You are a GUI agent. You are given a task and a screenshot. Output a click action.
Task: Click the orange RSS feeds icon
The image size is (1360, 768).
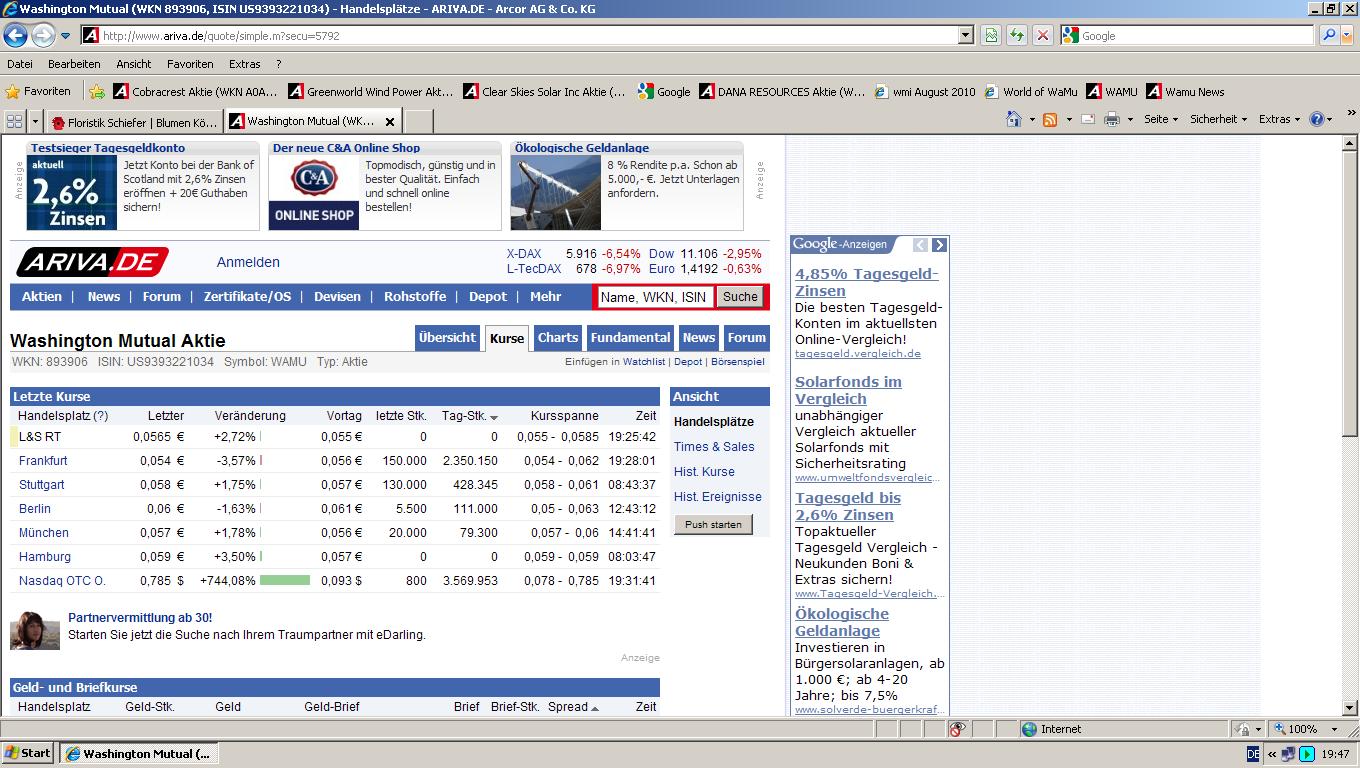point(1050,119)
